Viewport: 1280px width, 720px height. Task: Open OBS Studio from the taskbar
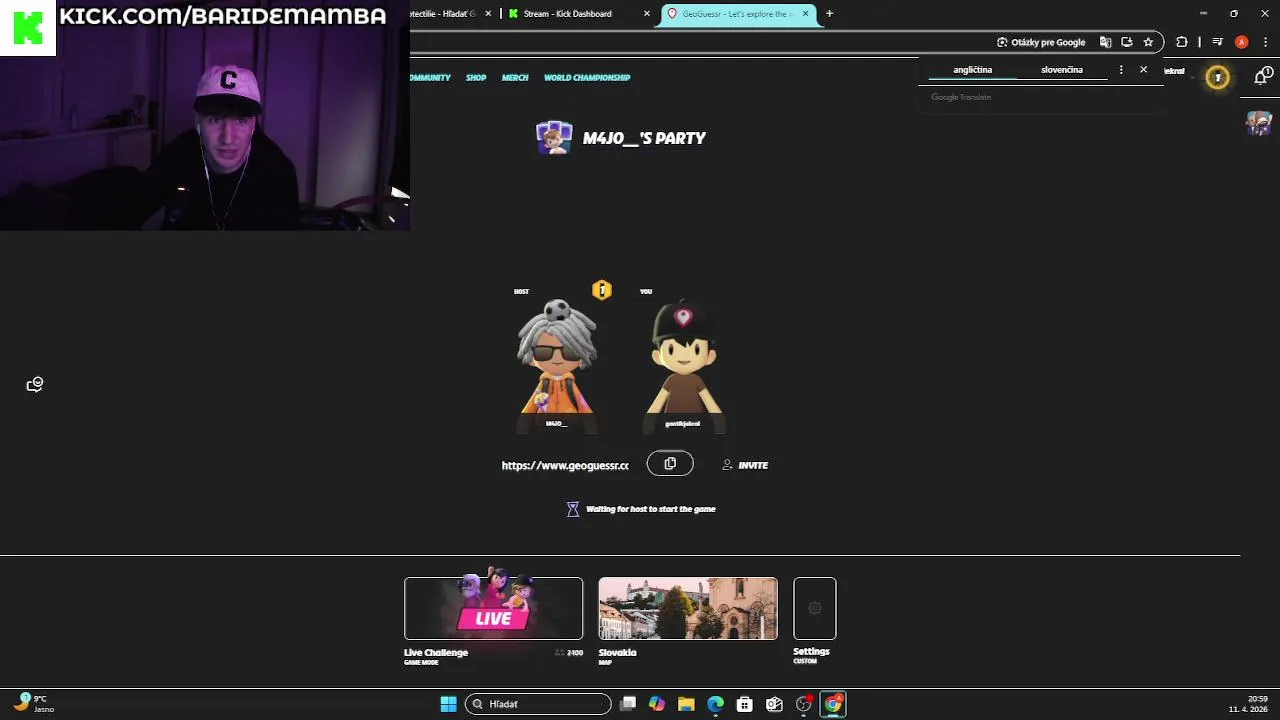[x=803, y=704]
